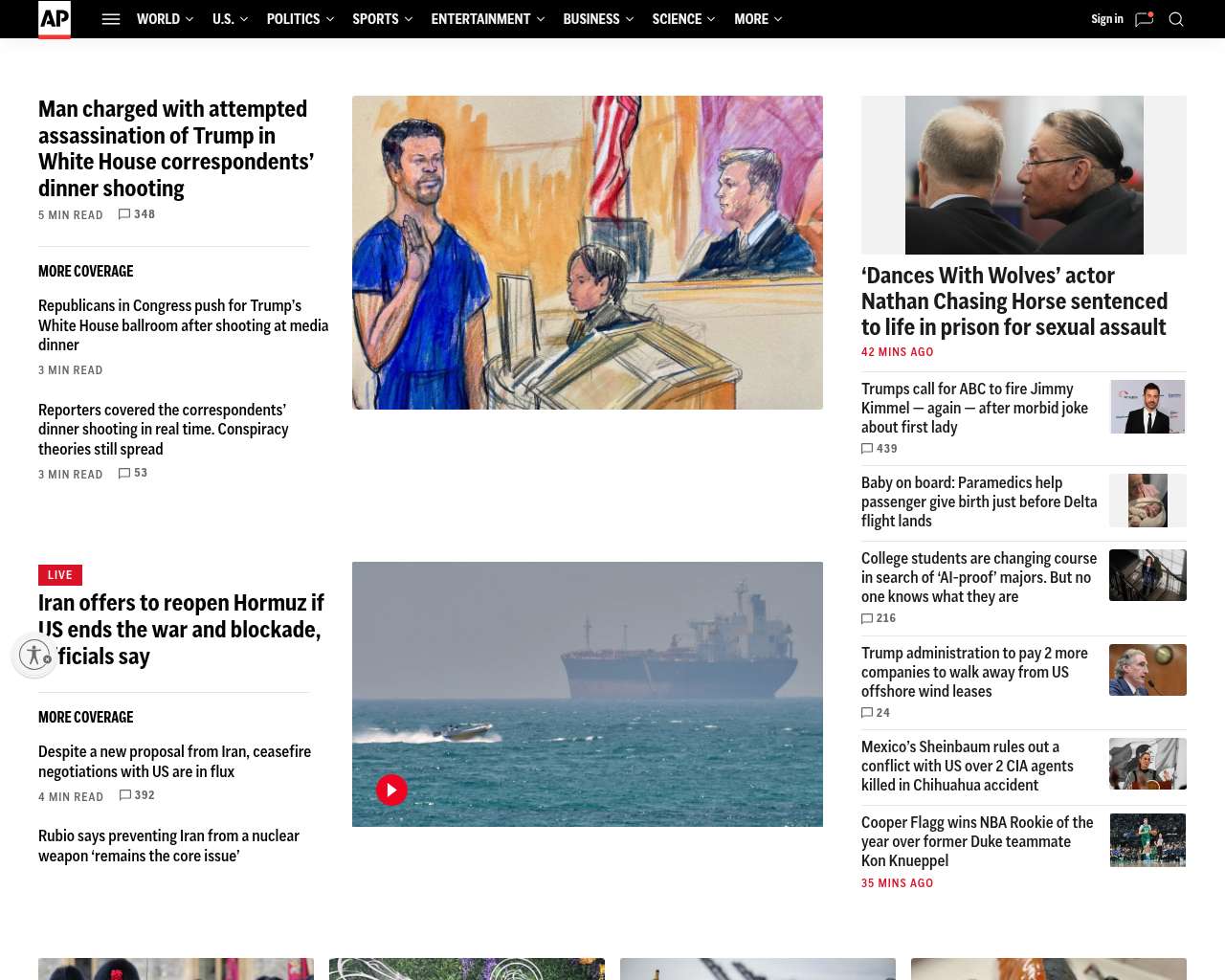Open the search magnifier icon
This screenshot has width=1225, height=980.
pos(1176,19)
